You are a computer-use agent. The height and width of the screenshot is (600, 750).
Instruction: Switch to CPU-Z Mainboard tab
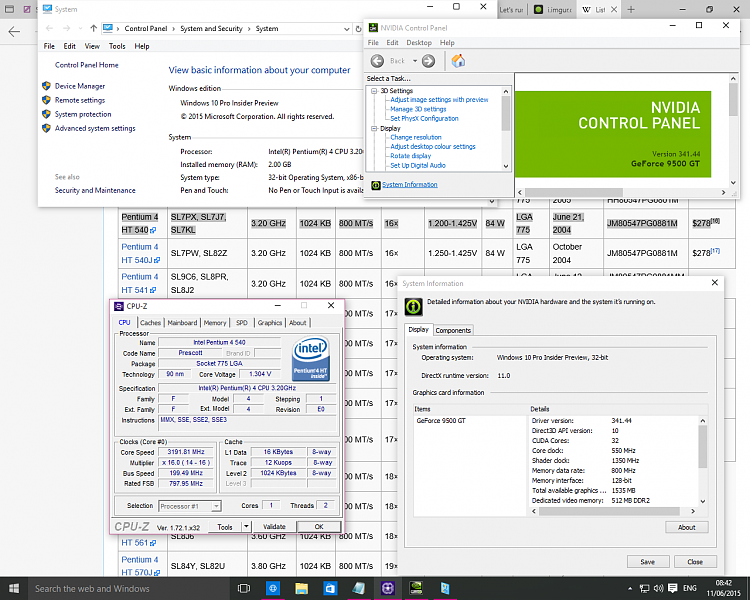[x=182, y=323]
